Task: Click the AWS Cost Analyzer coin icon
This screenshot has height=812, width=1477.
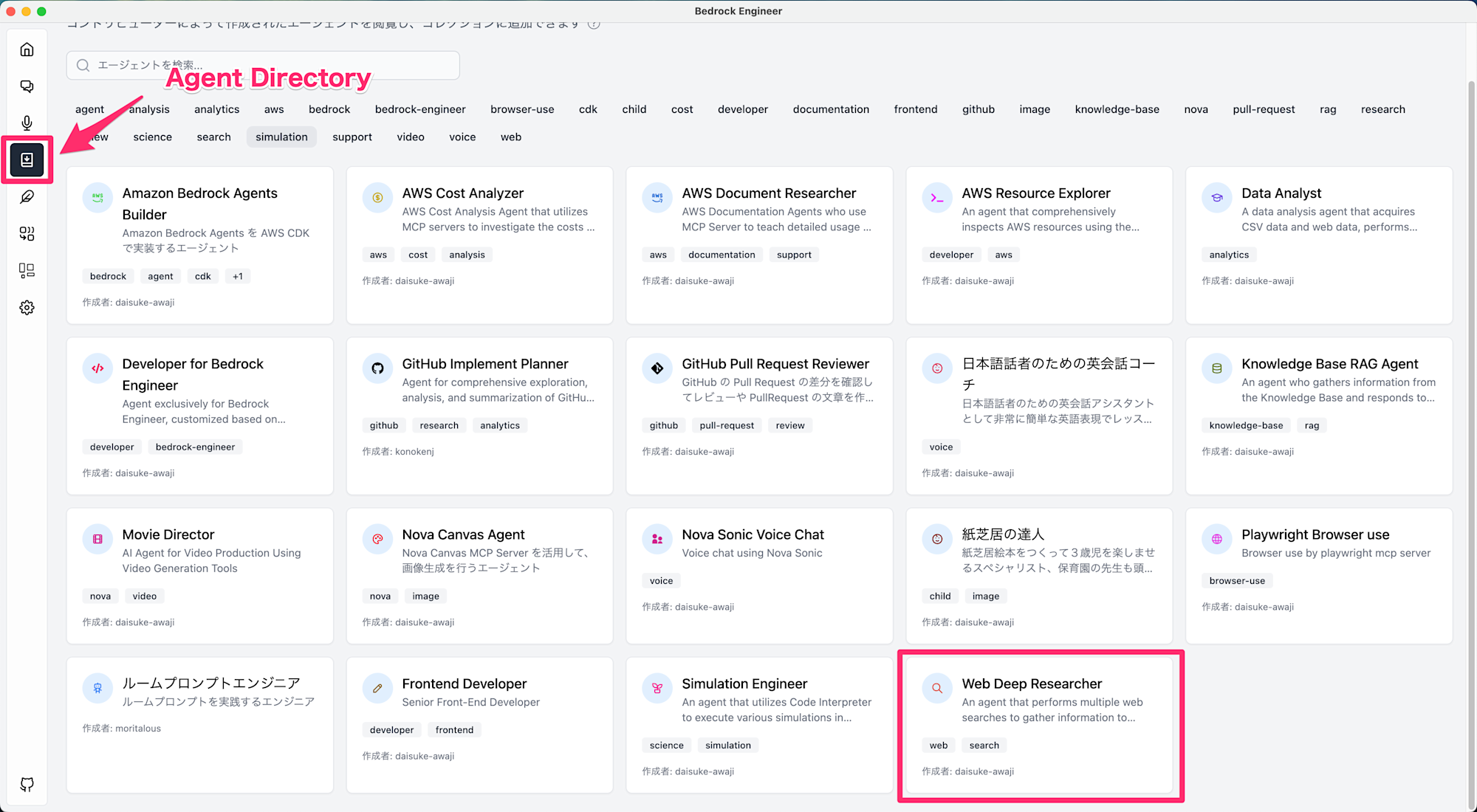Action: pos(377,198)
